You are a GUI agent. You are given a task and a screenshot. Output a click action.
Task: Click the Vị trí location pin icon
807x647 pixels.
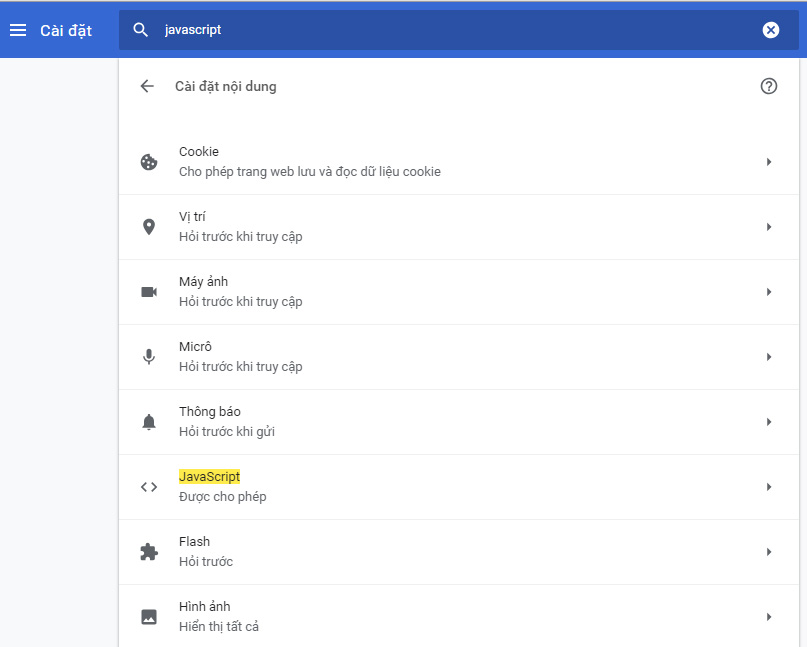(149, 227)
